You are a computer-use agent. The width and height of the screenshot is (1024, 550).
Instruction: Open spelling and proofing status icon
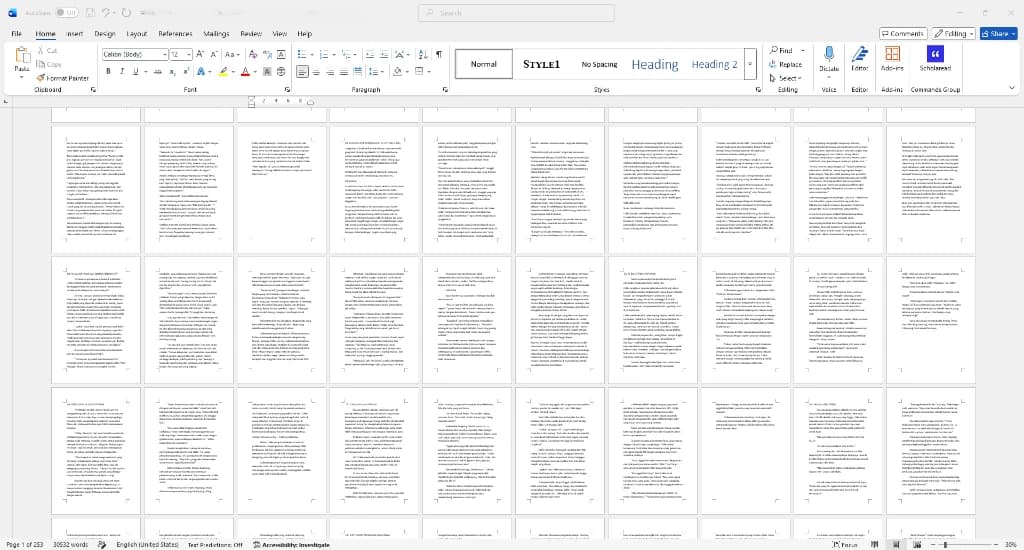tap(102, 544)
